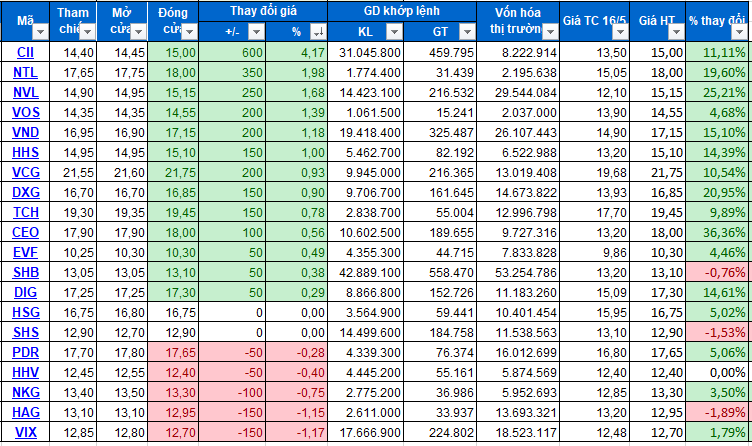Select VIX volume cell 17.666.900
Image resolution: width=752 pixels, height=446 pixels.
[365, 432]
